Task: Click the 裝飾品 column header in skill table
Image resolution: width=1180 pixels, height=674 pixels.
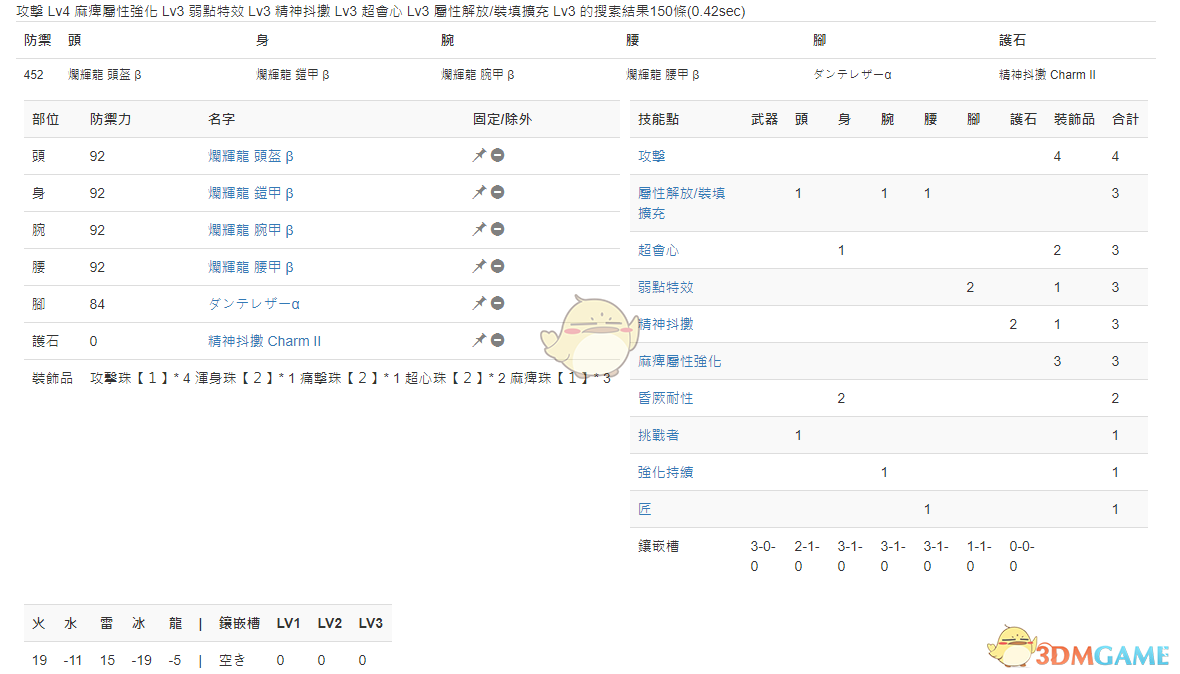Action: pos(1074,119)
